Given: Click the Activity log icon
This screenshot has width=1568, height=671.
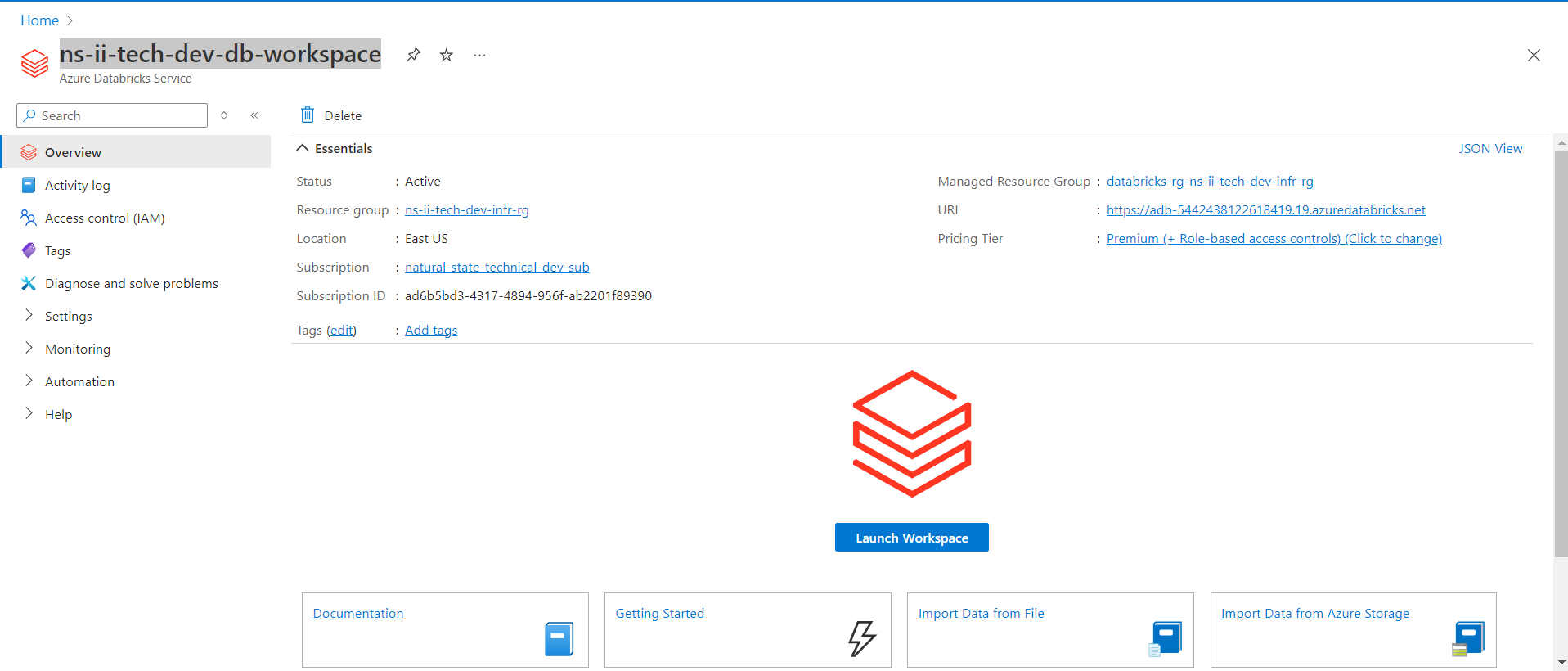Looking at the screenshot, I should point(29,185).
